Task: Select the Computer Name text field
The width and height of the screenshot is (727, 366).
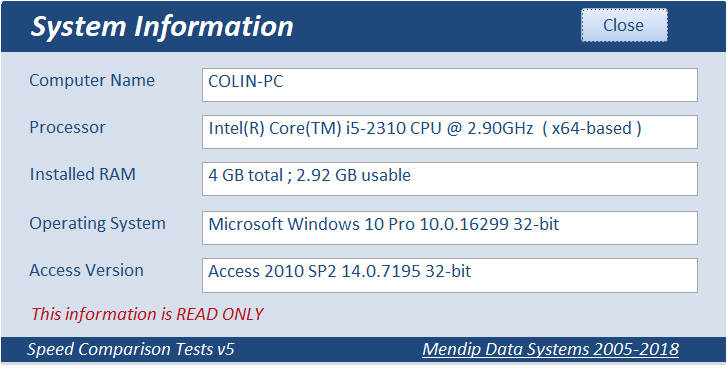Action: (450, 85)
